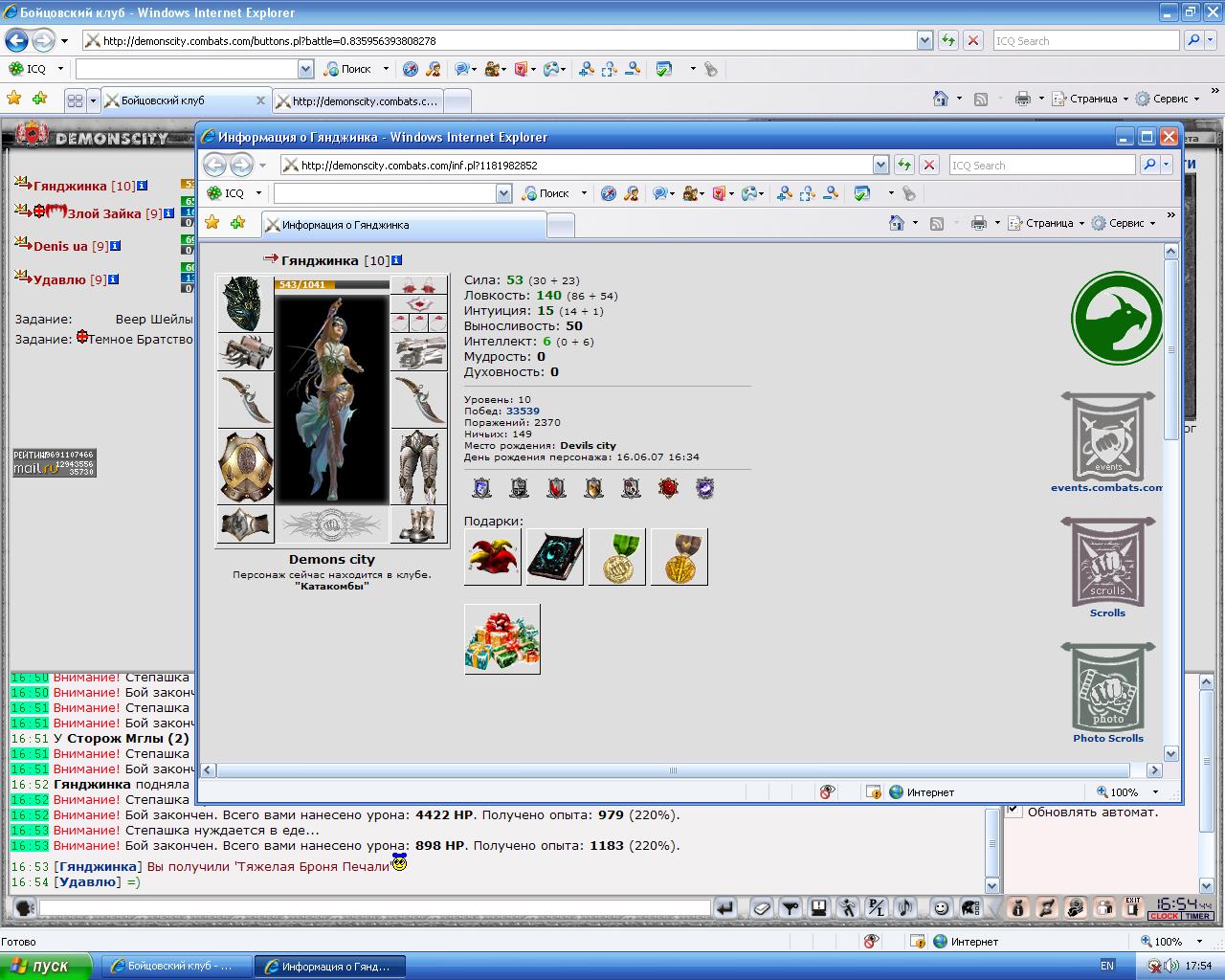Viewport: 1225px width, 980px height.
Task: Click the popup horizontal scrollbar thumb
Action: click(x=672, y=770)
